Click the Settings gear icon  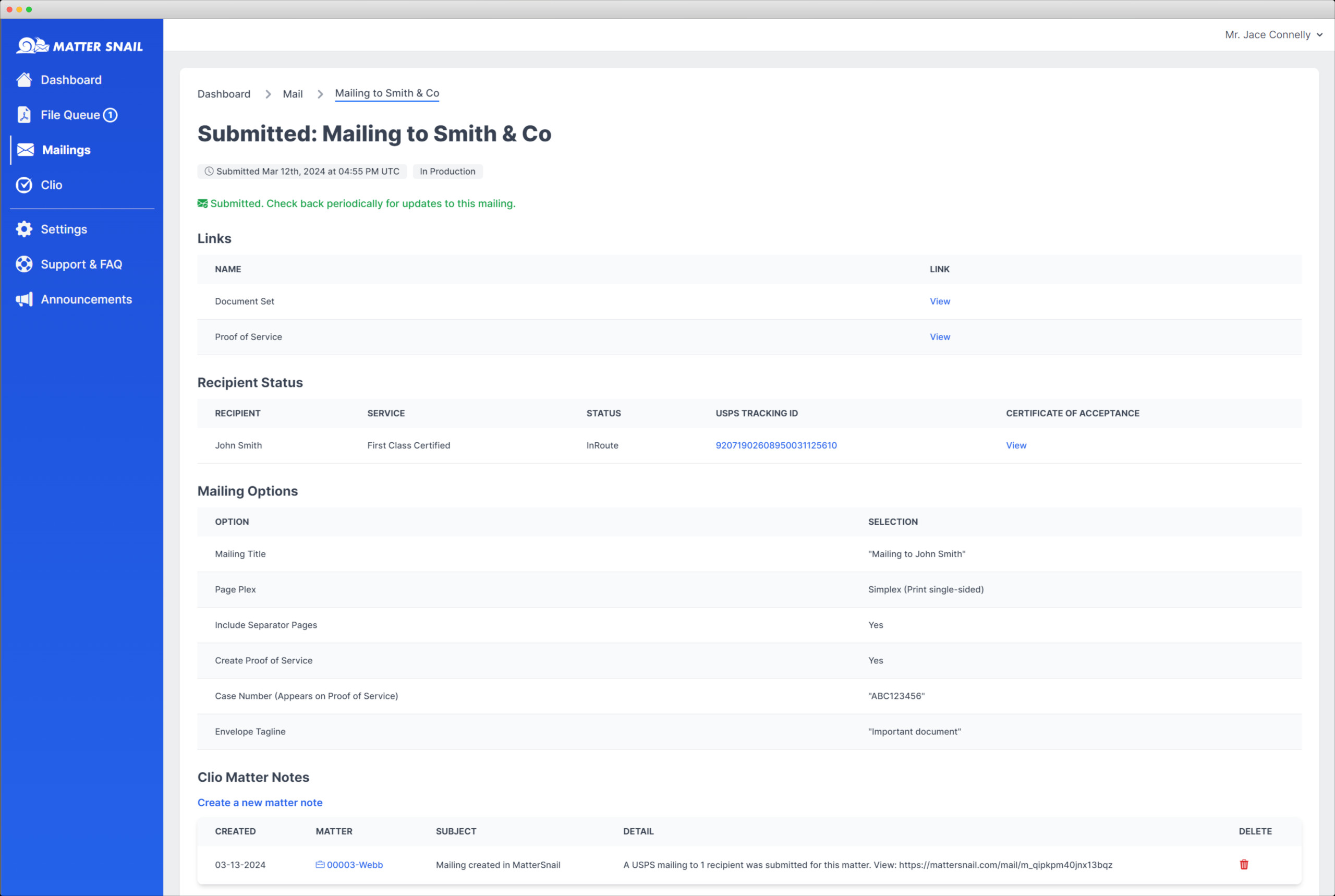(24, 229)
